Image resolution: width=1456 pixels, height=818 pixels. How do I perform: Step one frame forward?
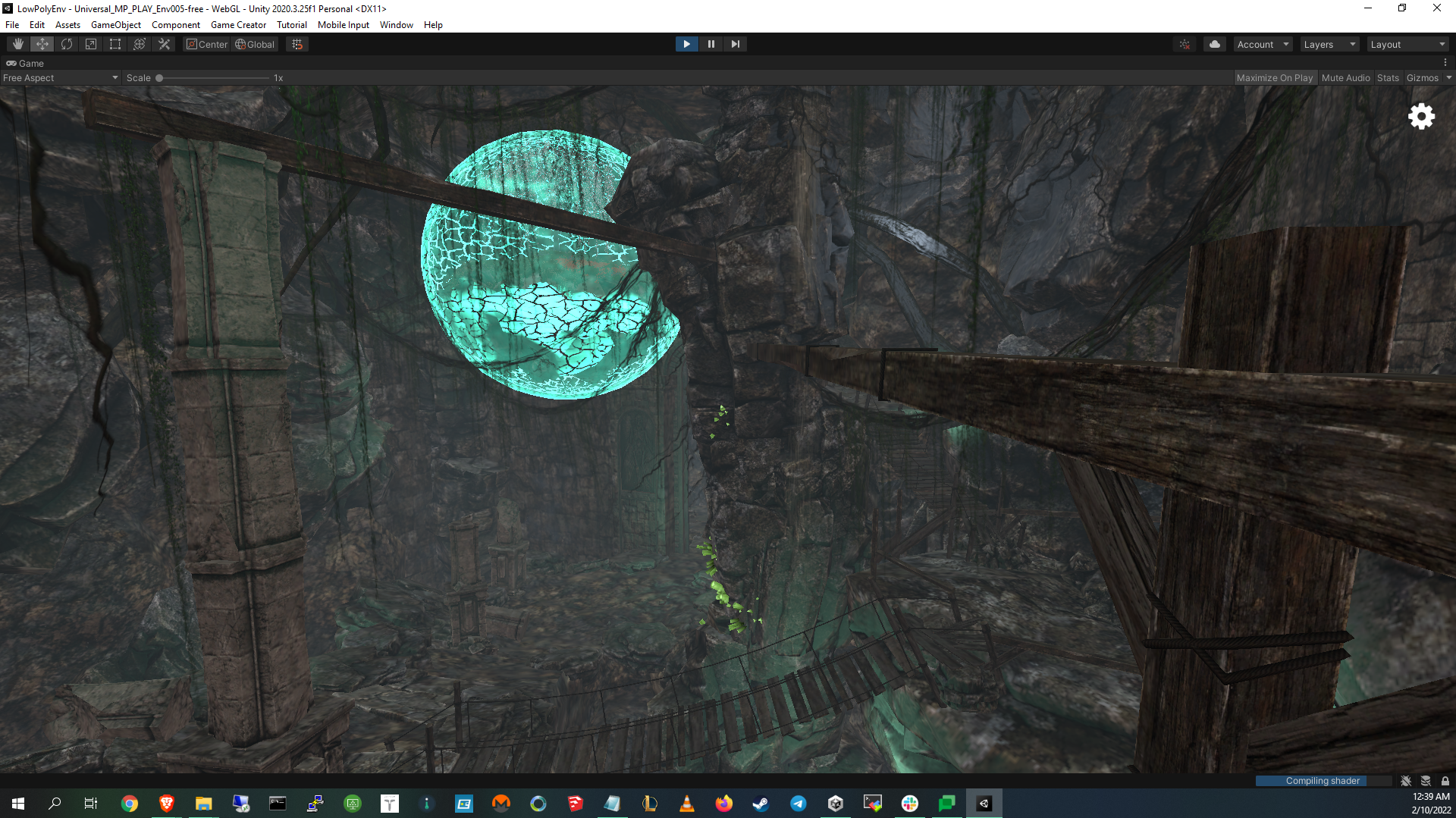point(735,44)
